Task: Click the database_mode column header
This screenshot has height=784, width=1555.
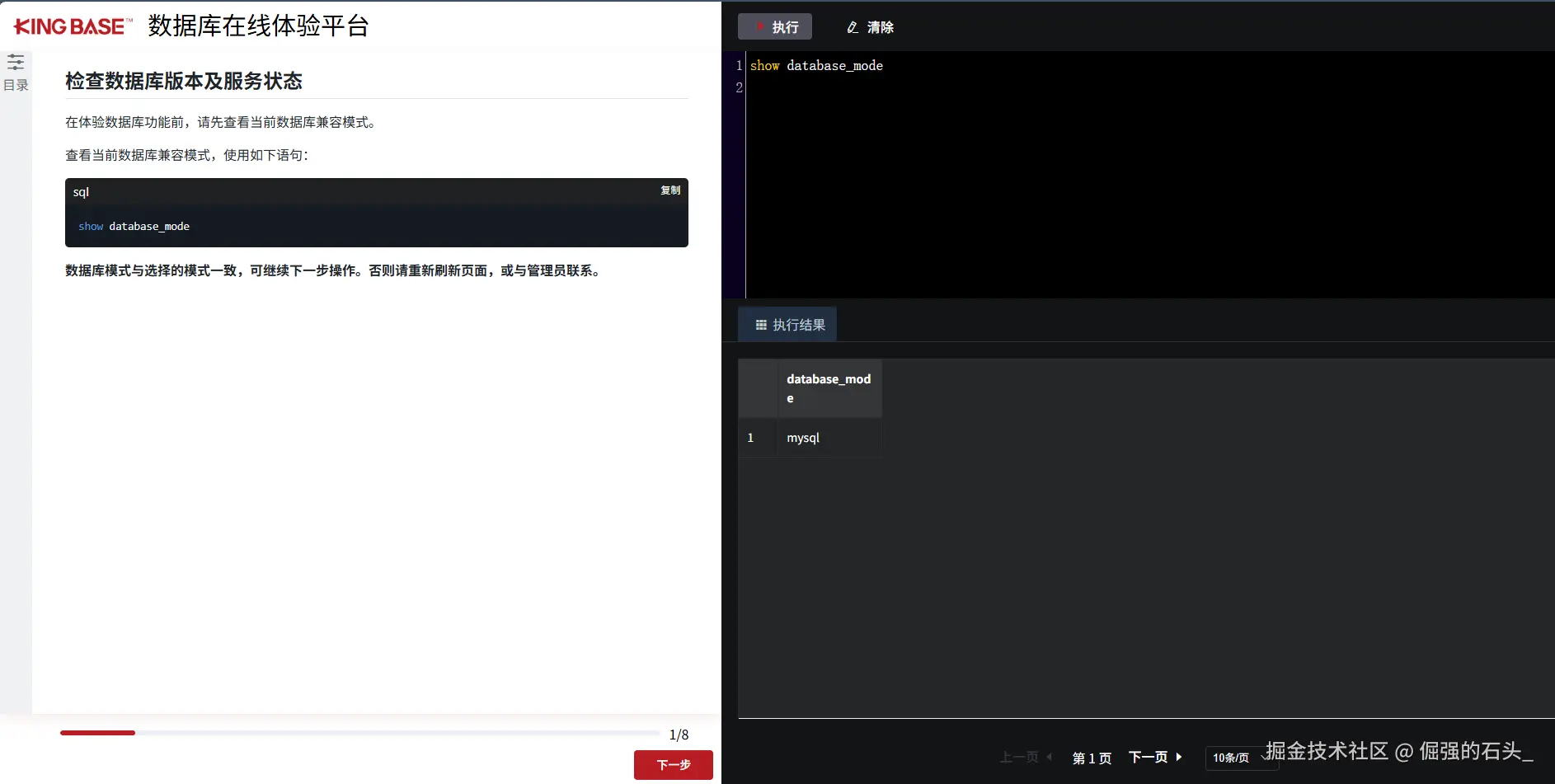Action: tap(829, 387)
